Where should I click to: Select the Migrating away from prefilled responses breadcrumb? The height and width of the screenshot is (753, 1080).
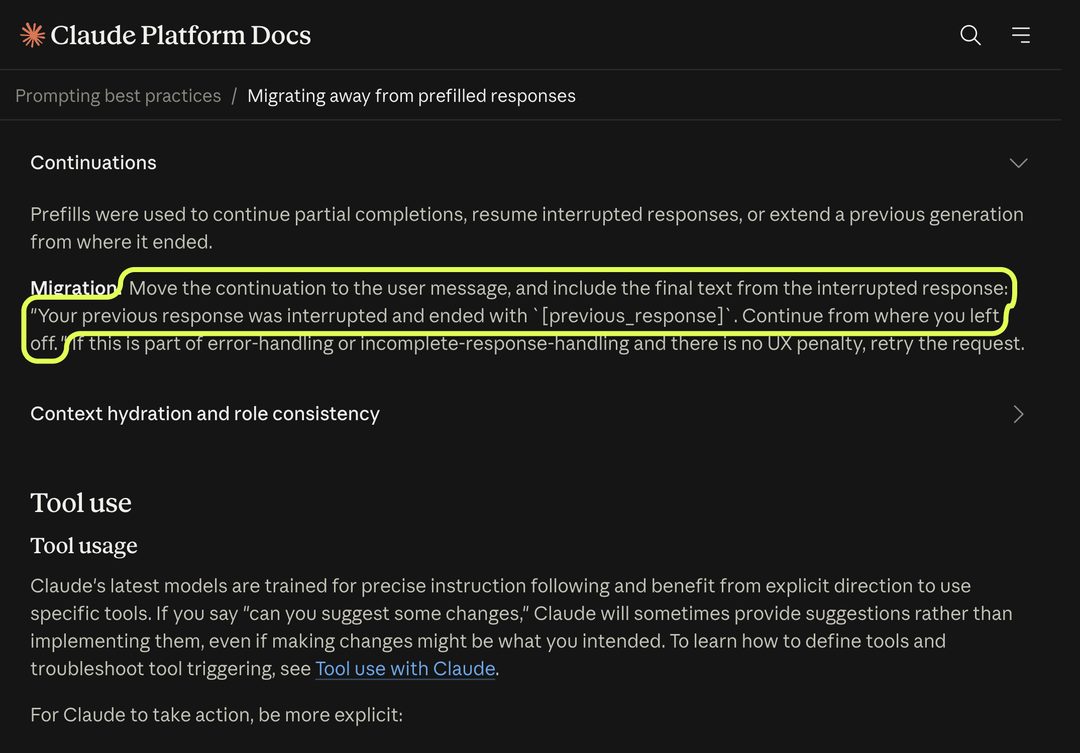411,95
